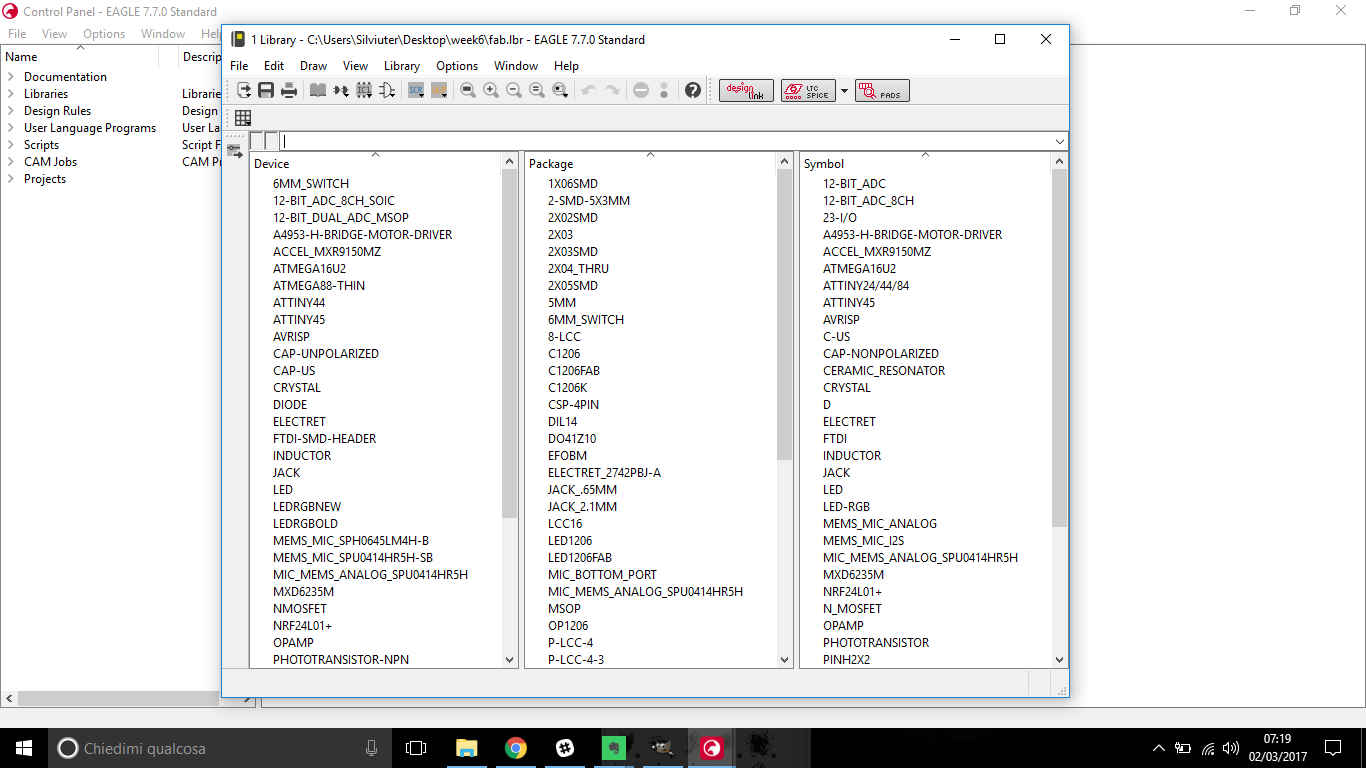Click the Zoom select magnifier icon
Screen dimensions: 1366x768
(560, 91)
